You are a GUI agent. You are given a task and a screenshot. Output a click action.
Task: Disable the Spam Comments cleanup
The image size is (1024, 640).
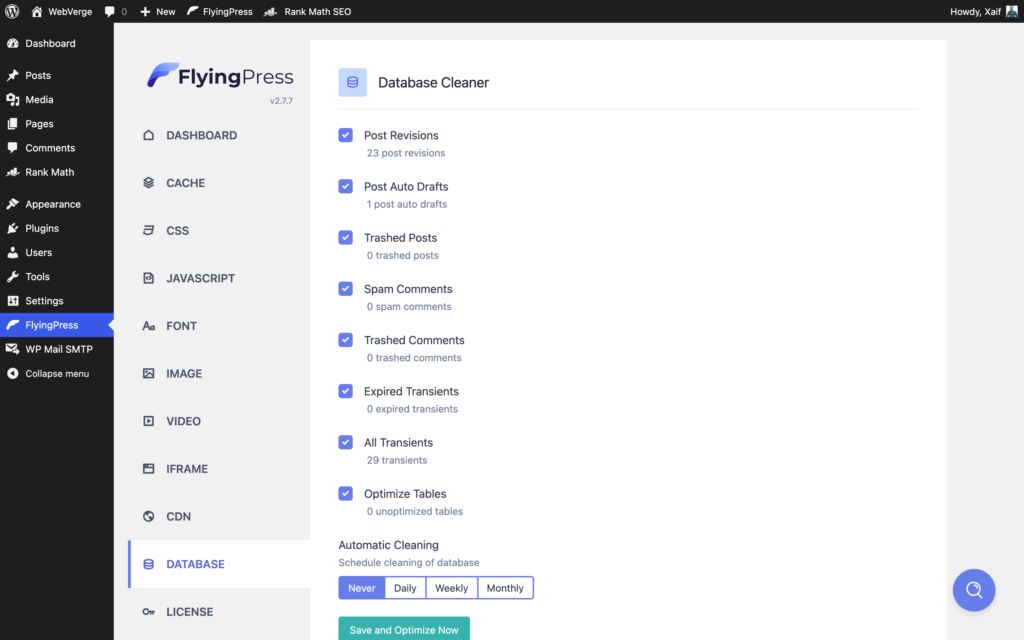[345, 288]
